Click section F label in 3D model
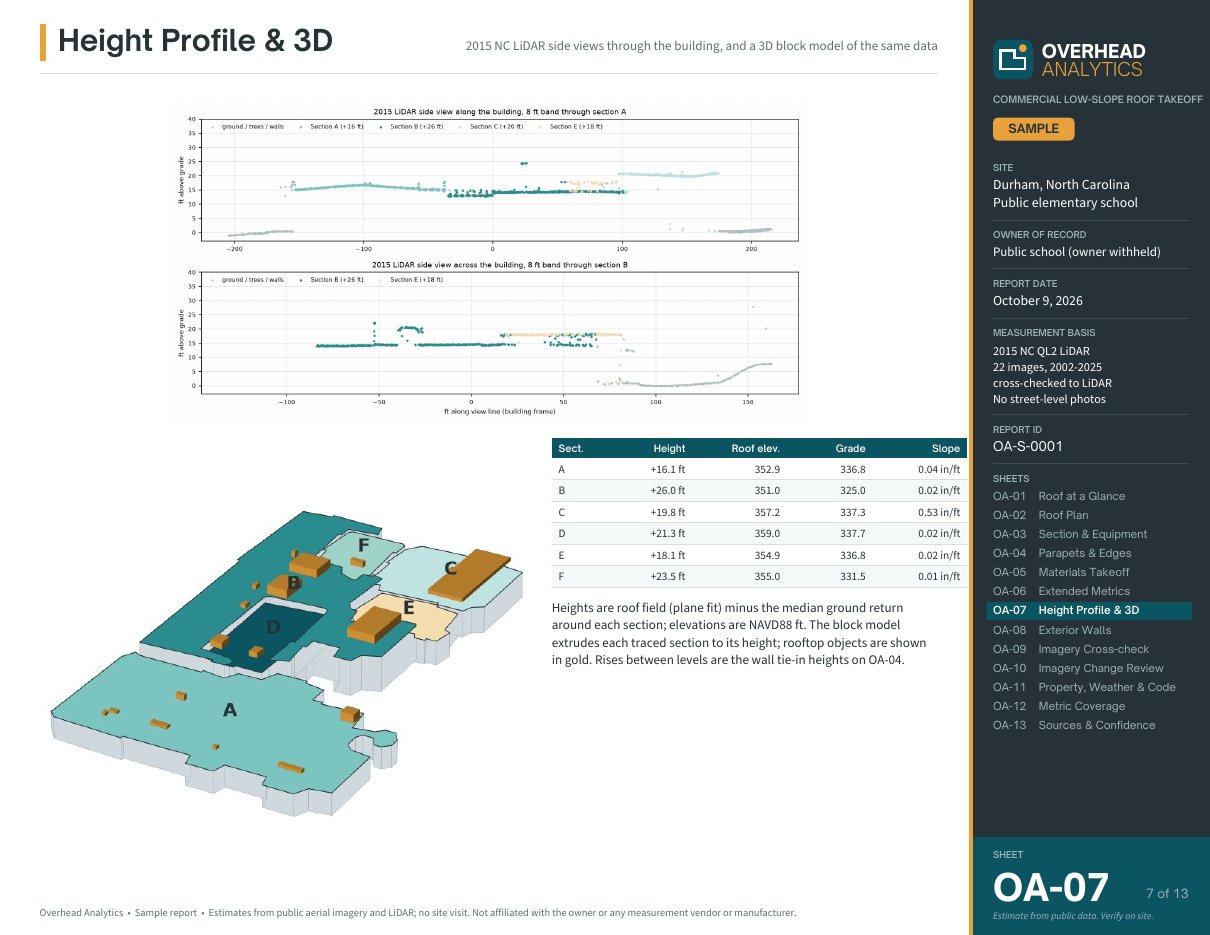Viewport: 1210px width, 935px height. pos(364,545)
